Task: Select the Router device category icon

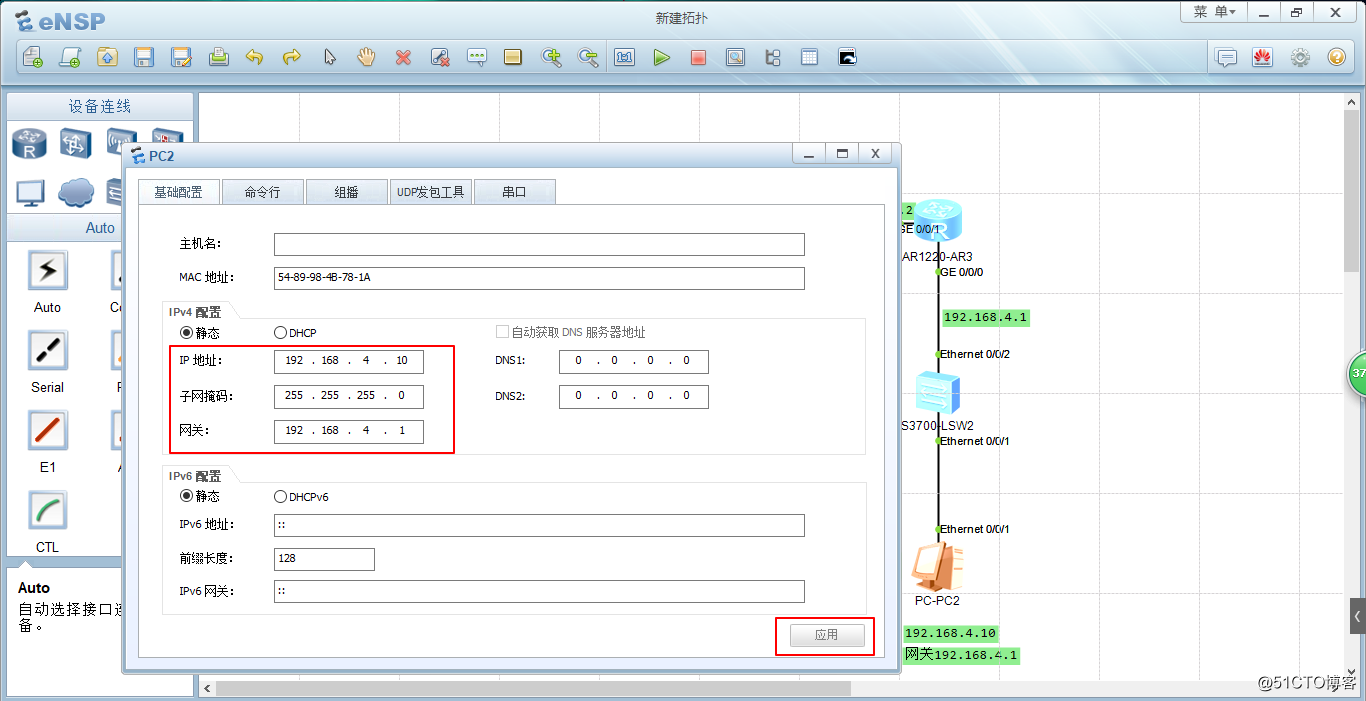Action: [30, 144]
